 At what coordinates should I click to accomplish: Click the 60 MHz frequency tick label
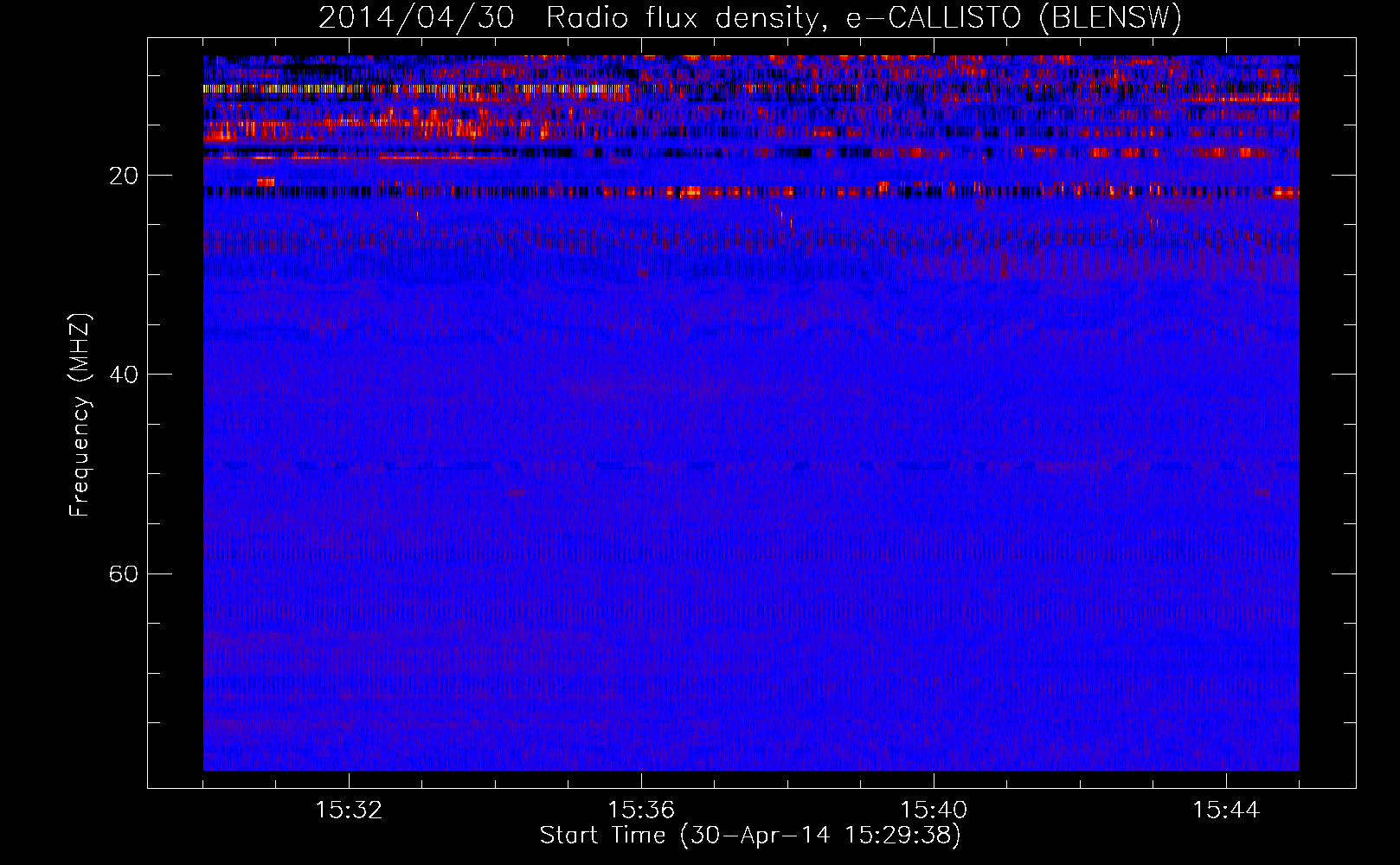click(x=124, y=573)
